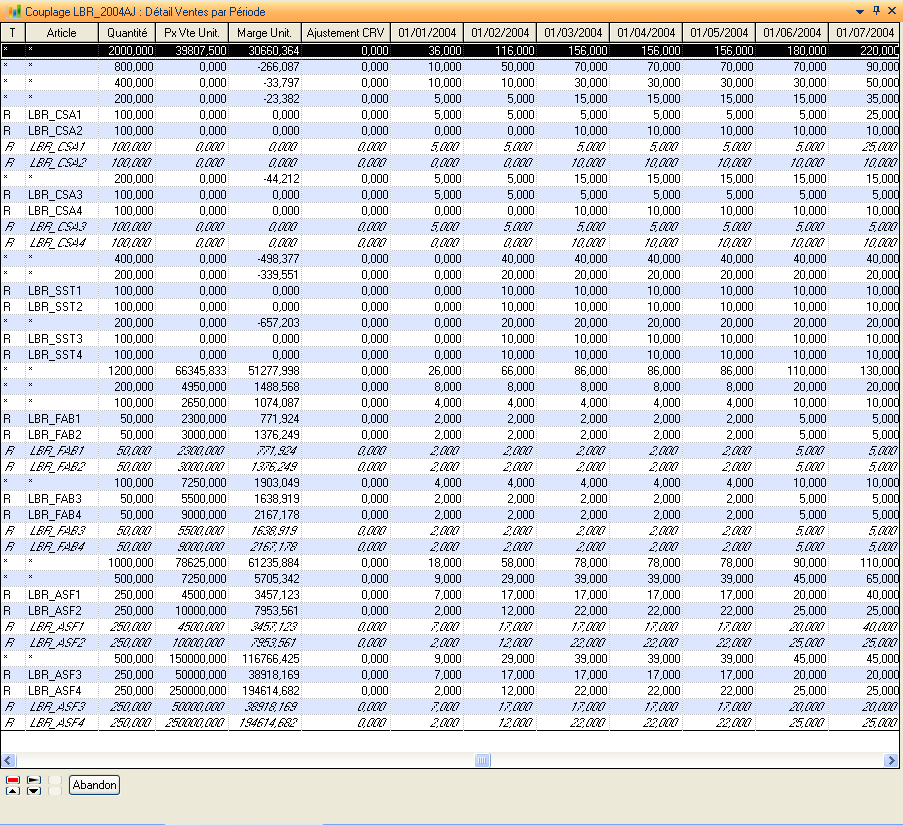Click the Article column header
Image resolution: width=903 pixels, height=825 pixels.
(x=61, y=33)
